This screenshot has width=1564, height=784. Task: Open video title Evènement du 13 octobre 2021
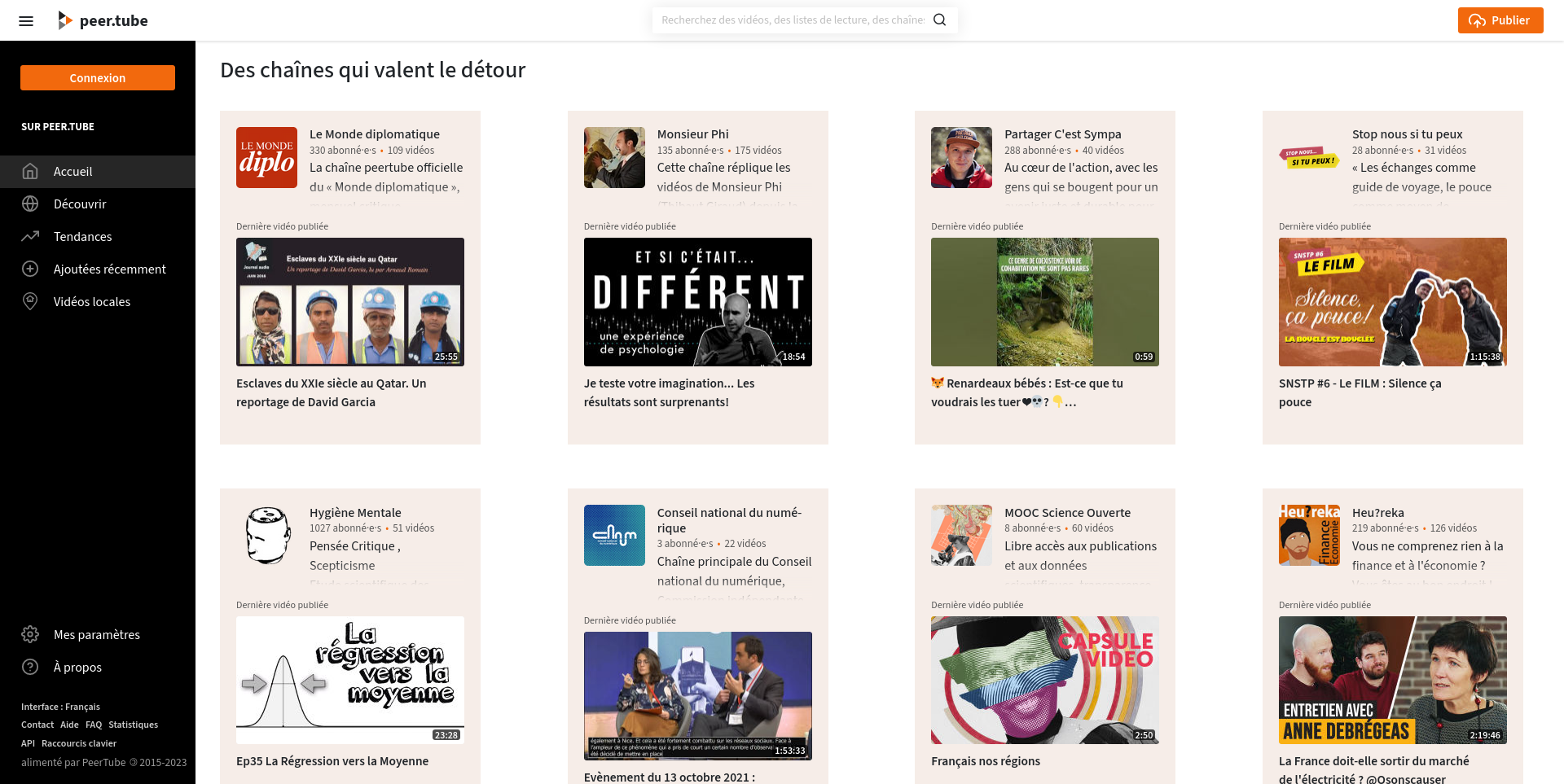670,777
